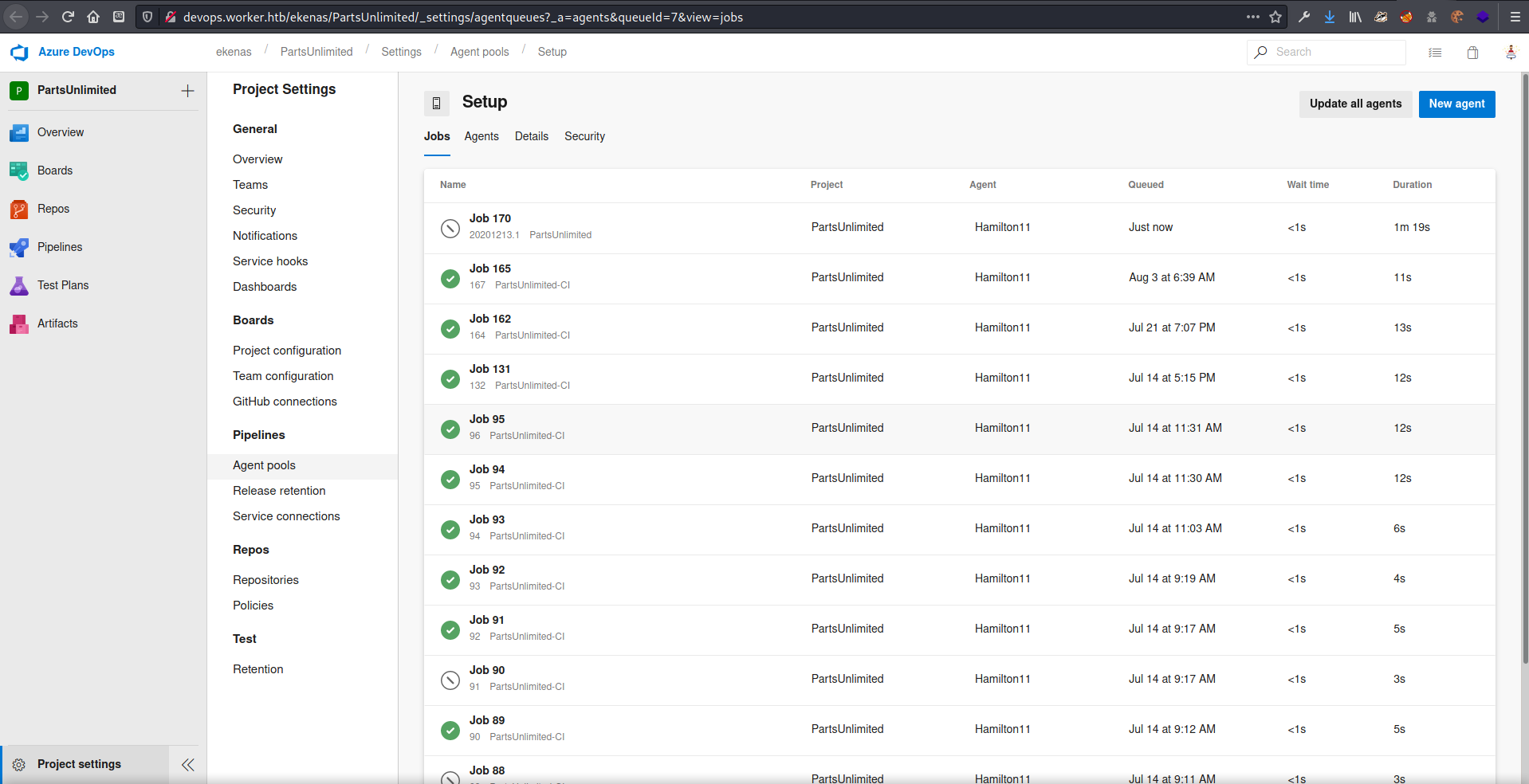Click the Hamilton11 agent for Job 92
1529x784 pixels.
[x=1002, y=578]
